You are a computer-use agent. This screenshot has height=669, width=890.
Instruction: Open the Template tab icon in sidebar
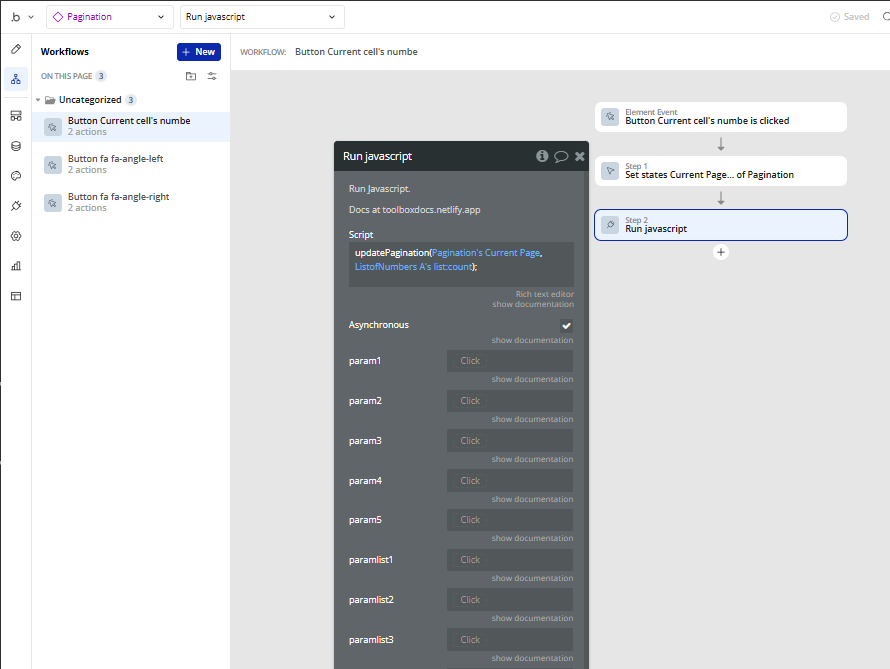[x=16, y=296]
